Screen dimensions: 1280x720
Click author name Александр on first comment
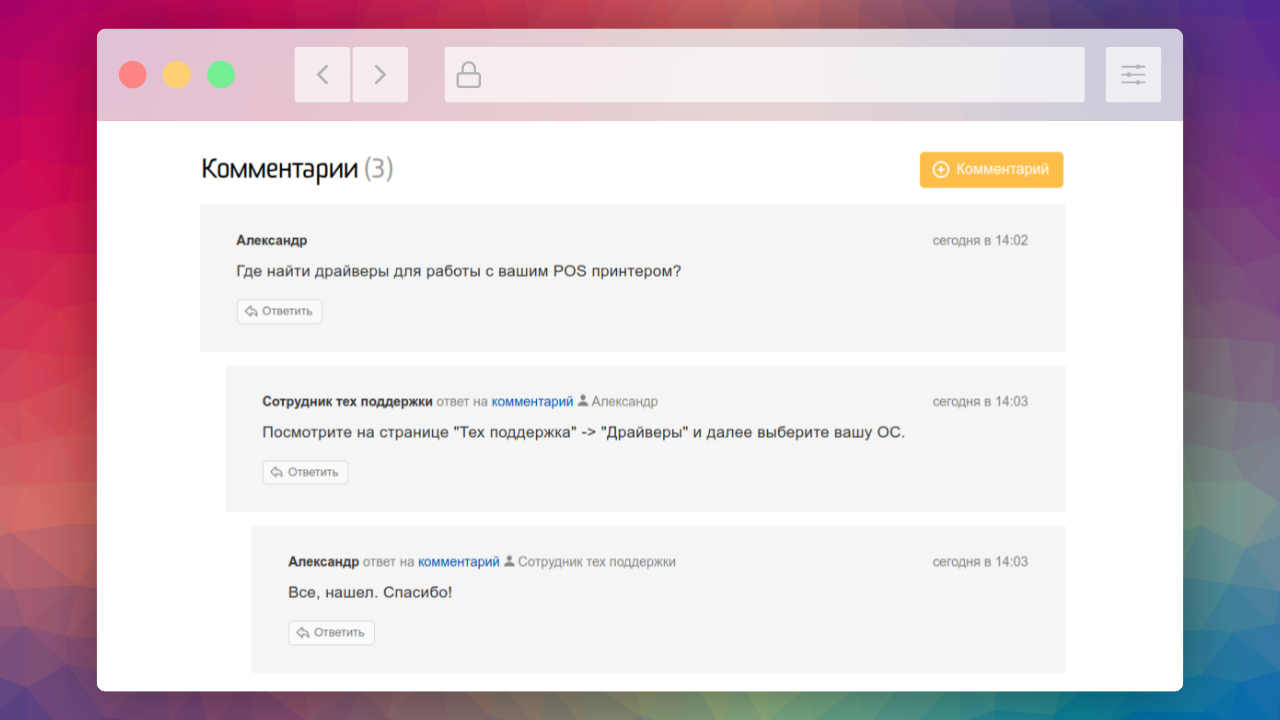(271, 241)
